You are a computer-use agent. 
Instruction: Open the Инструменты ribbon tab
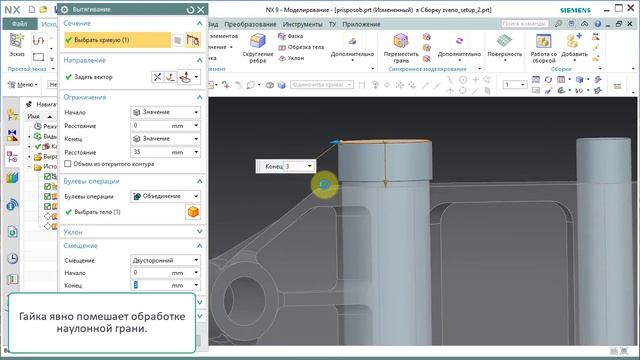pyautogui.click(x=302, y=24)
